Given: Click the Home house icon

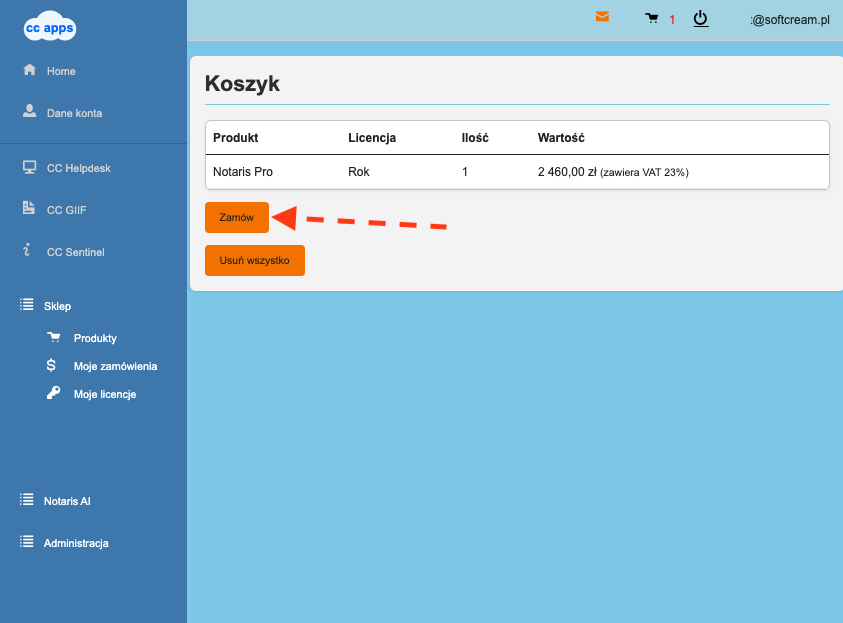Looking at the screenshot, I should coord(29,70).
